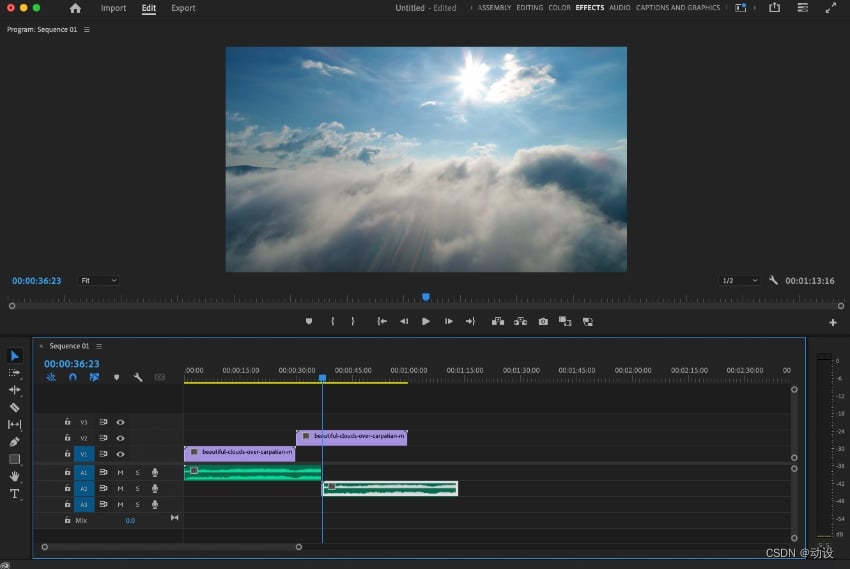The image size is (850, 569).
Task: Toggle V2 track visibility eye
Action: [x=120, y=438]
